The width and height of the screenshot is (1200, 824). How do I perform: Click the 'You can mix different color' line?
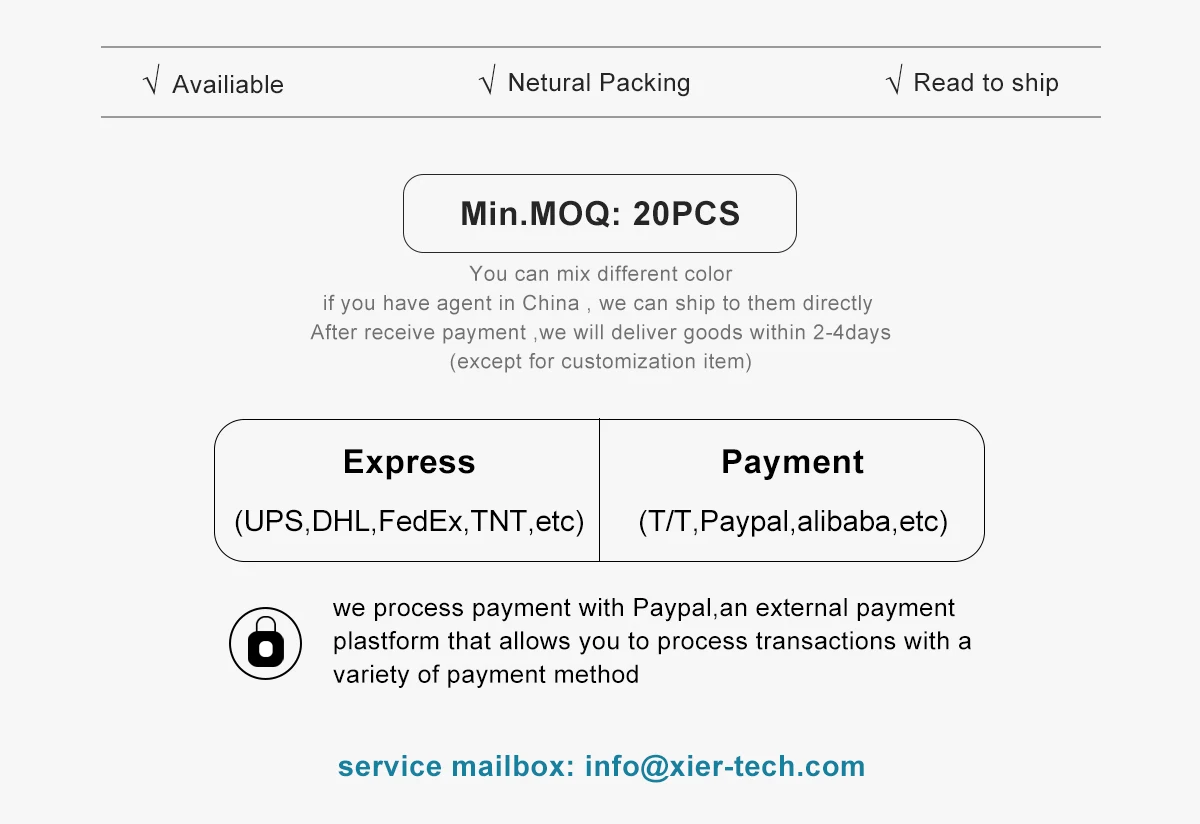[600, 274]
